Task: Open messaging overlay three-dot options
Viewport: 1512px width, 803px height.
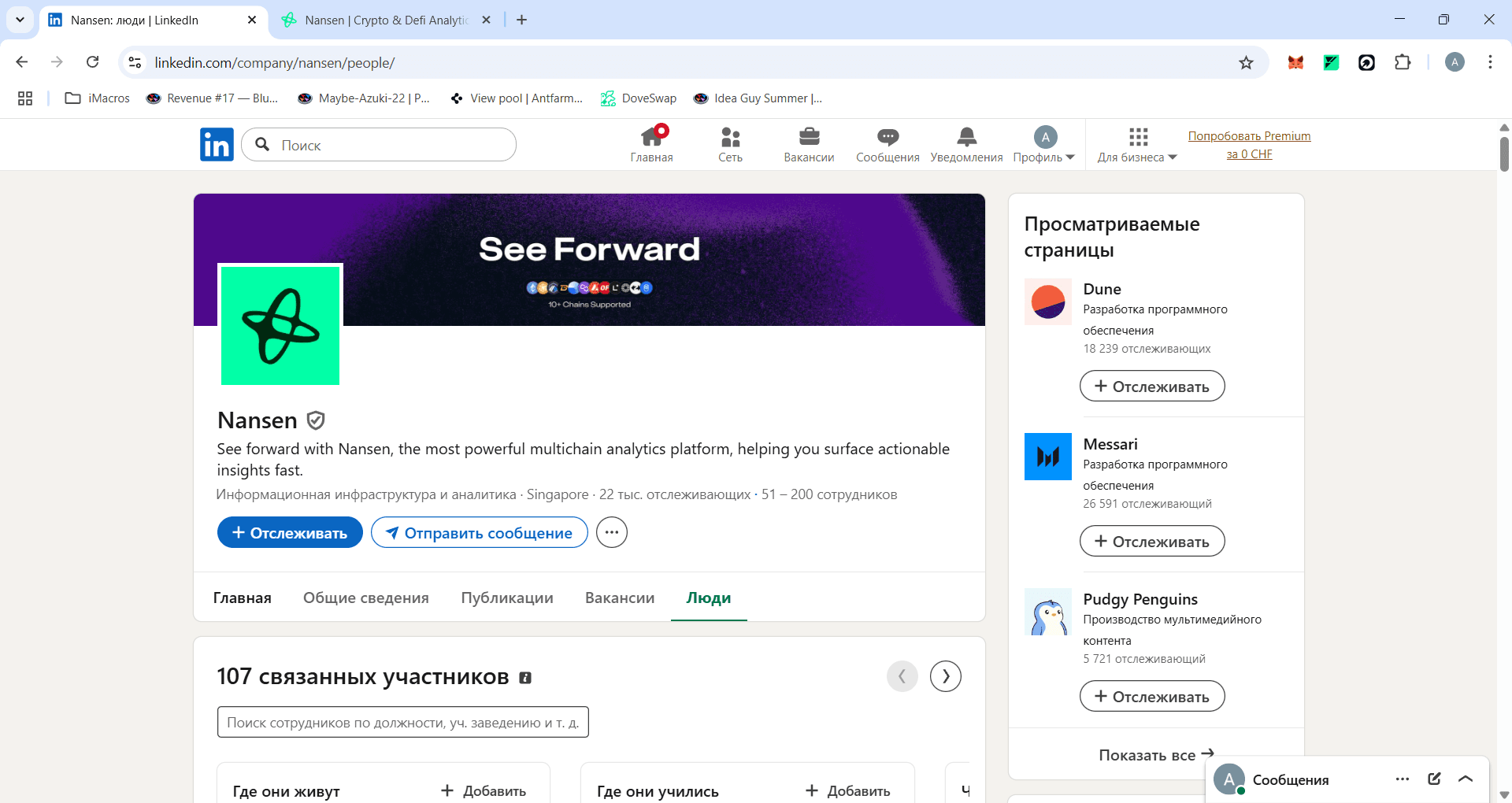Action: coord(1403,779)
